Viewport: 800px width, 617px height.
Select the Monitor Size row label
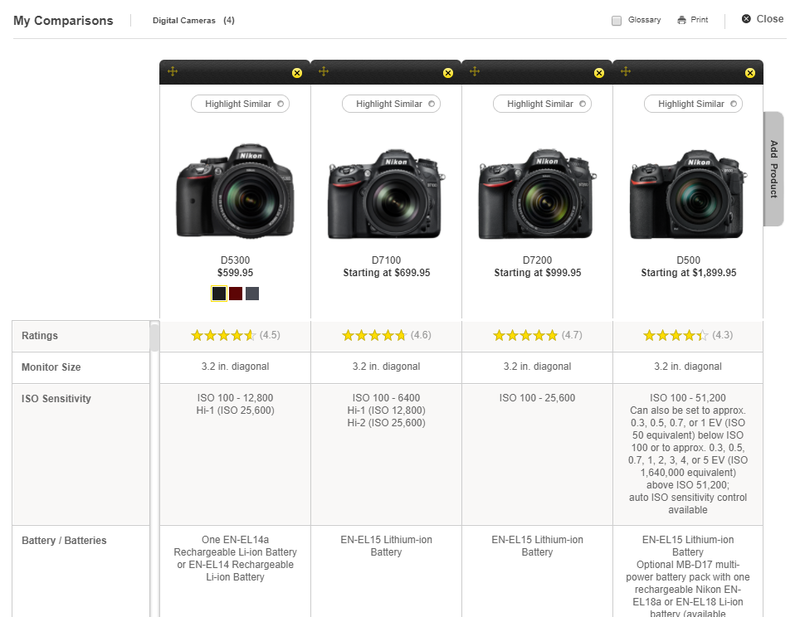(x=51, y=367)
